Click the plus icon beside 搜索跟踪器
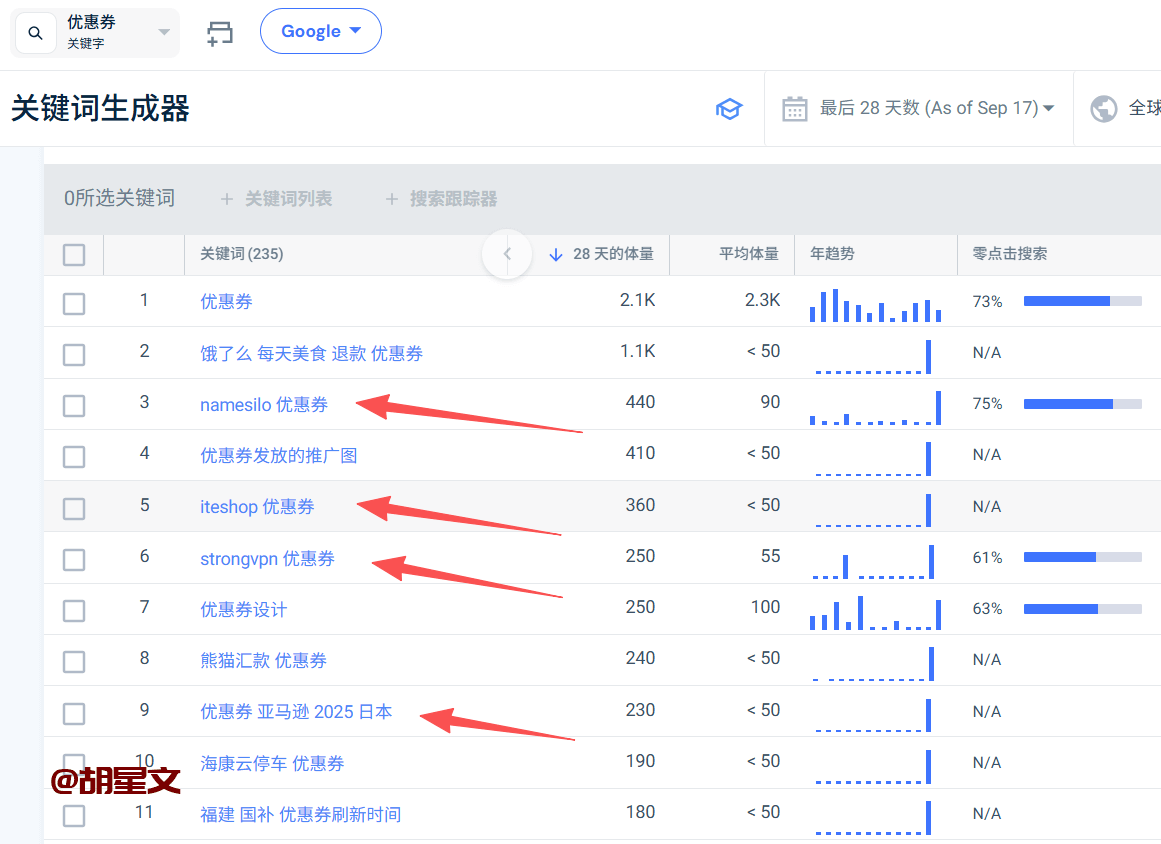 pos(391,199)
